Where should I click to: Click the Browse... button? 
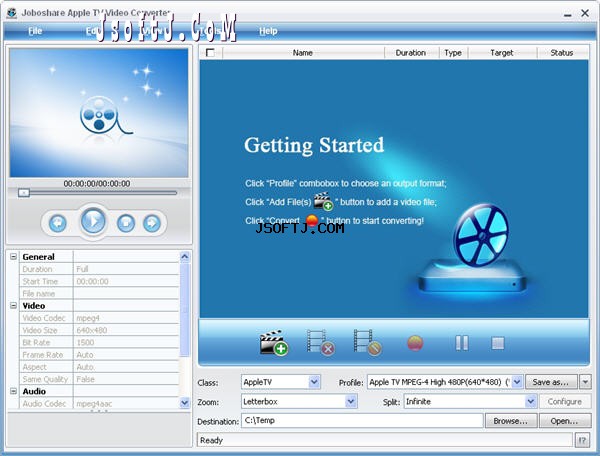pos(511,421)
